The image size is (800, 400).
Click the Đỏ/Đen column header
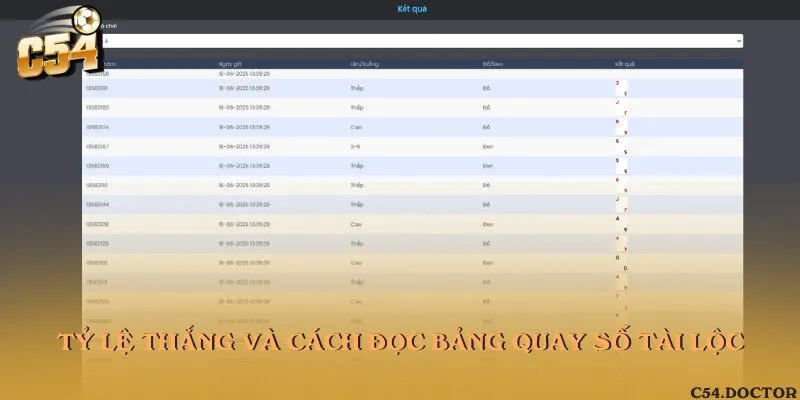(495, 63)
